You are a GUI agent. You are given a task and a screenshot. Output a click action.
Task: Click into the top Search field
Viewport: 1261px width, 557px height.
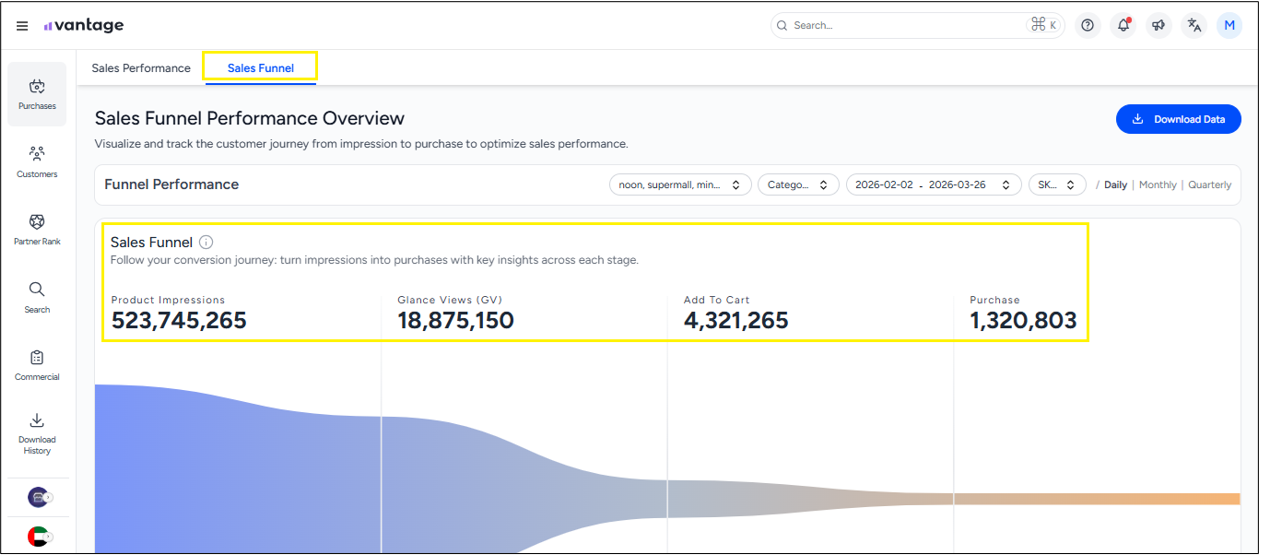tap(905, 26)
